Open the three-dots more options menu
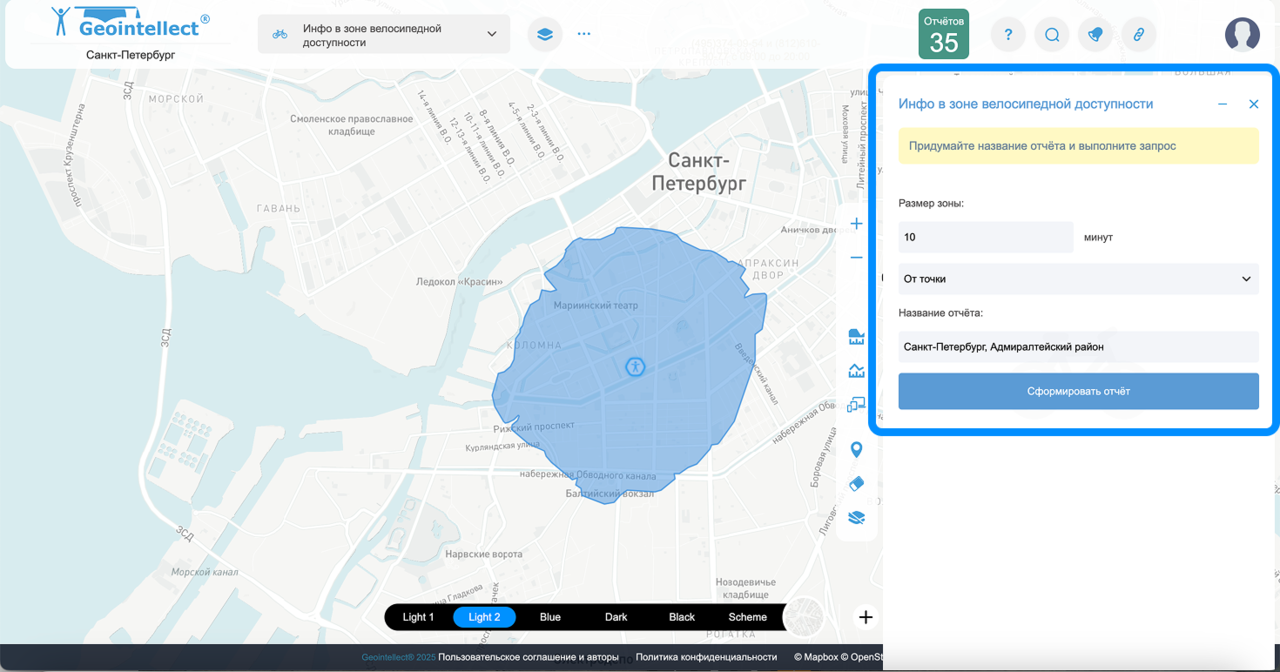This screenshot has width=1280, height=672. point(584,34)
